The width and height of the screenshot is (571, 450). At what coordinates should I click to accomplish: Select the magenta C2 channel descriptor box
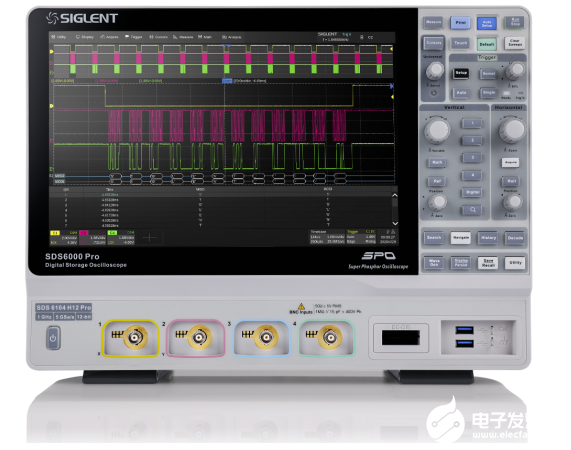click(92, 237)
